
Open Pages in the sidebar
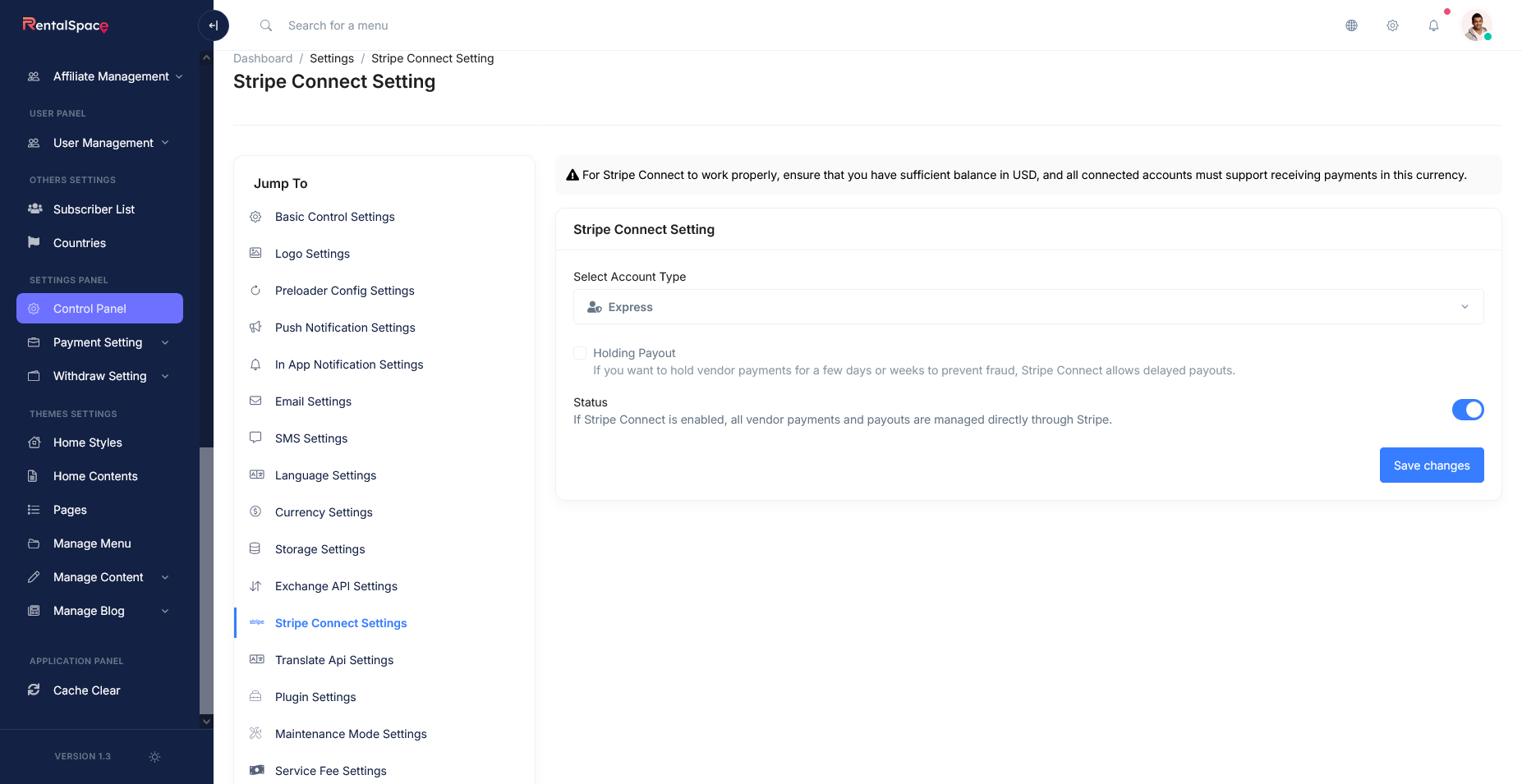tap(100, 510)
